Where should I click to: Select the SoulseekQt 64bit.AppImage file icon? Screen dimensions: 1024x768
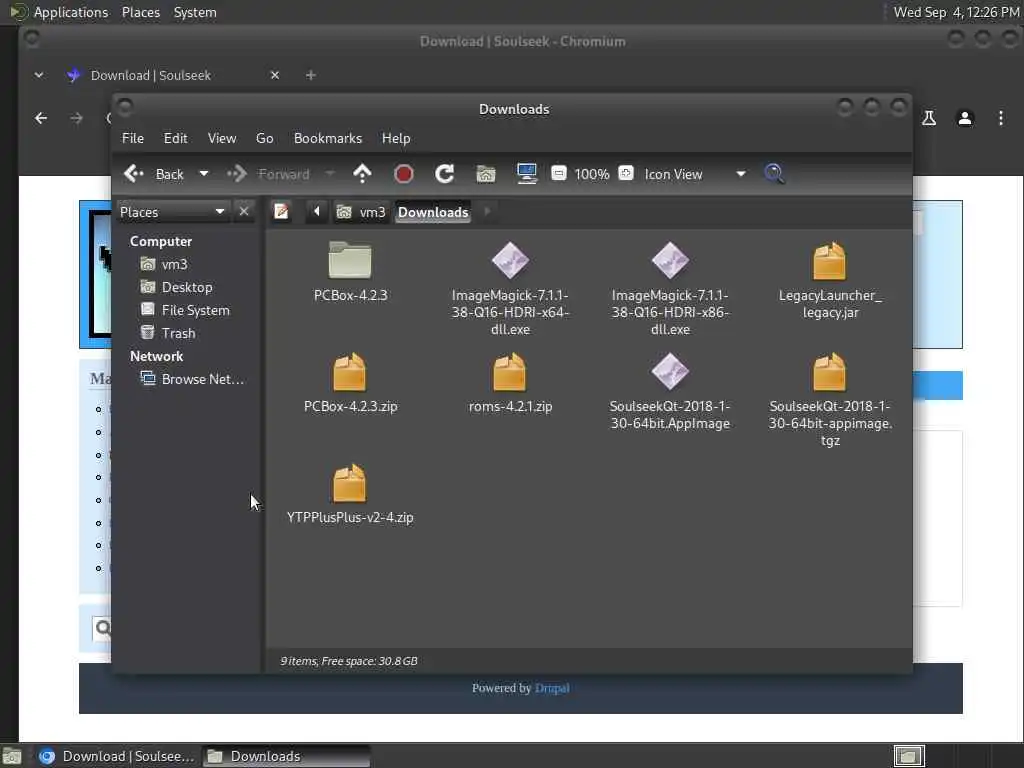point(670,372)
